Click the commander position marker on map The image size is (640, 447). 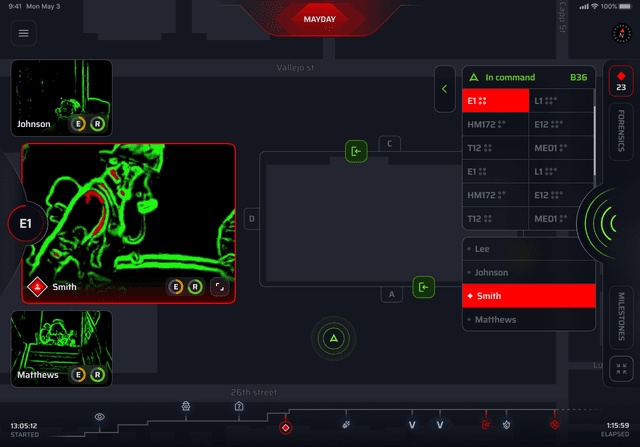coord(334,340)
